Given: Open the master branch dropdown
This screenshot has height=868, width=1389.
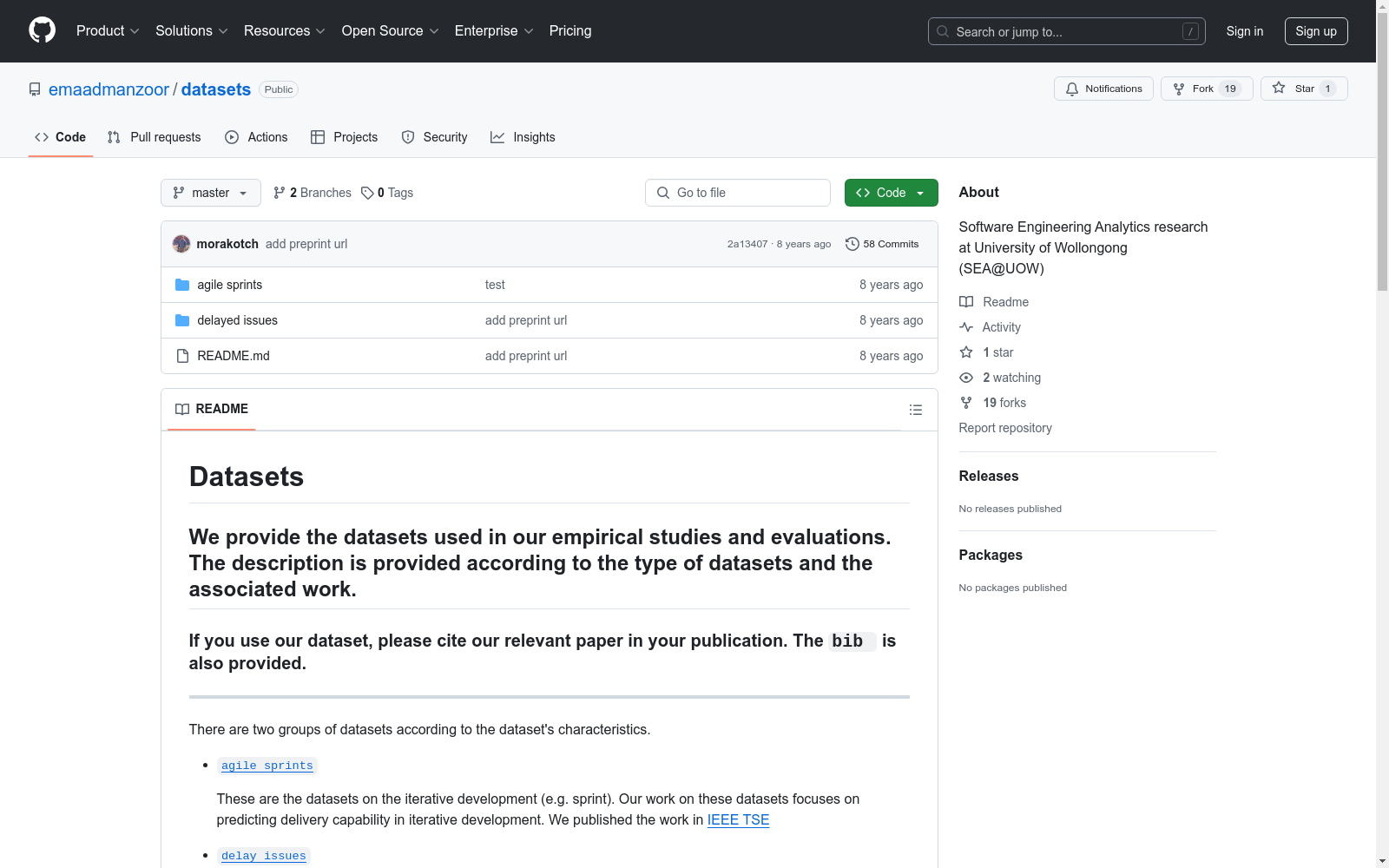Looking at the screenshot, I should click(x=211, y=193).
